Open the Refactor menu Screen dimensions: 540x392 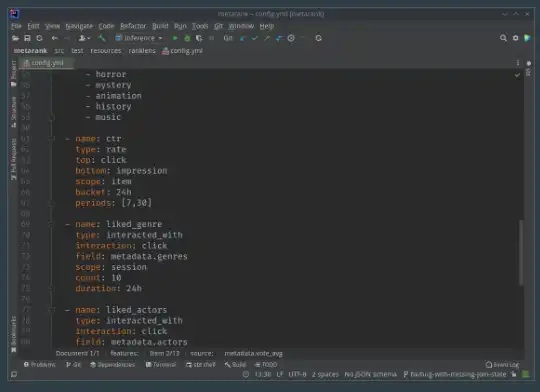133,26
